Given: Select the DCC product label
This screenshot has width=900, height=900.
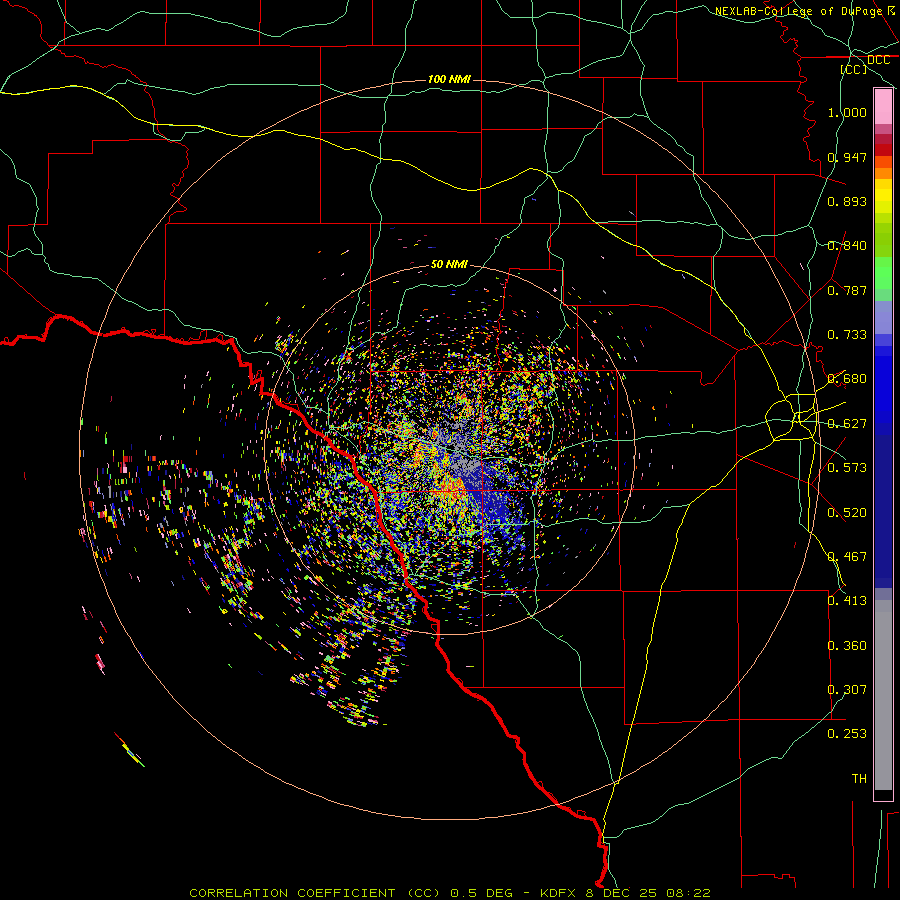Looking at the screenshot, I should point(878,60).
